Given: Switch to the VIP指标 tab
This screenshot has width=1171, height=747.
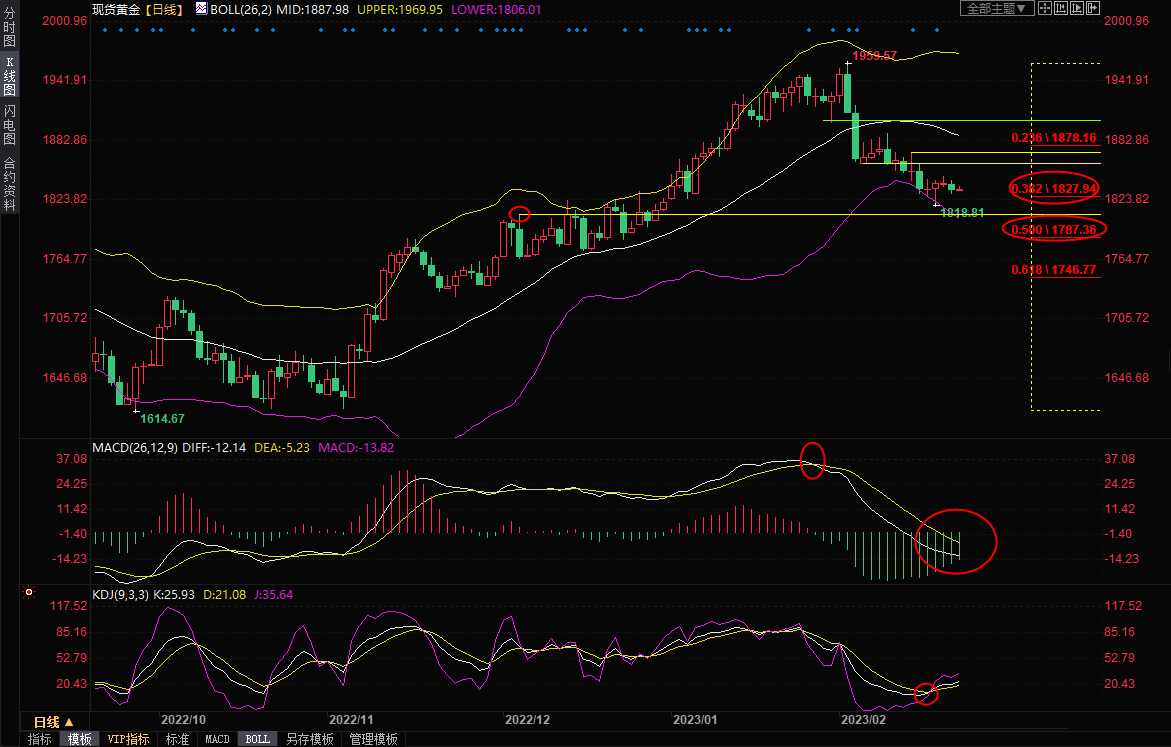Looking at the screenshot, I should (128, 739).
